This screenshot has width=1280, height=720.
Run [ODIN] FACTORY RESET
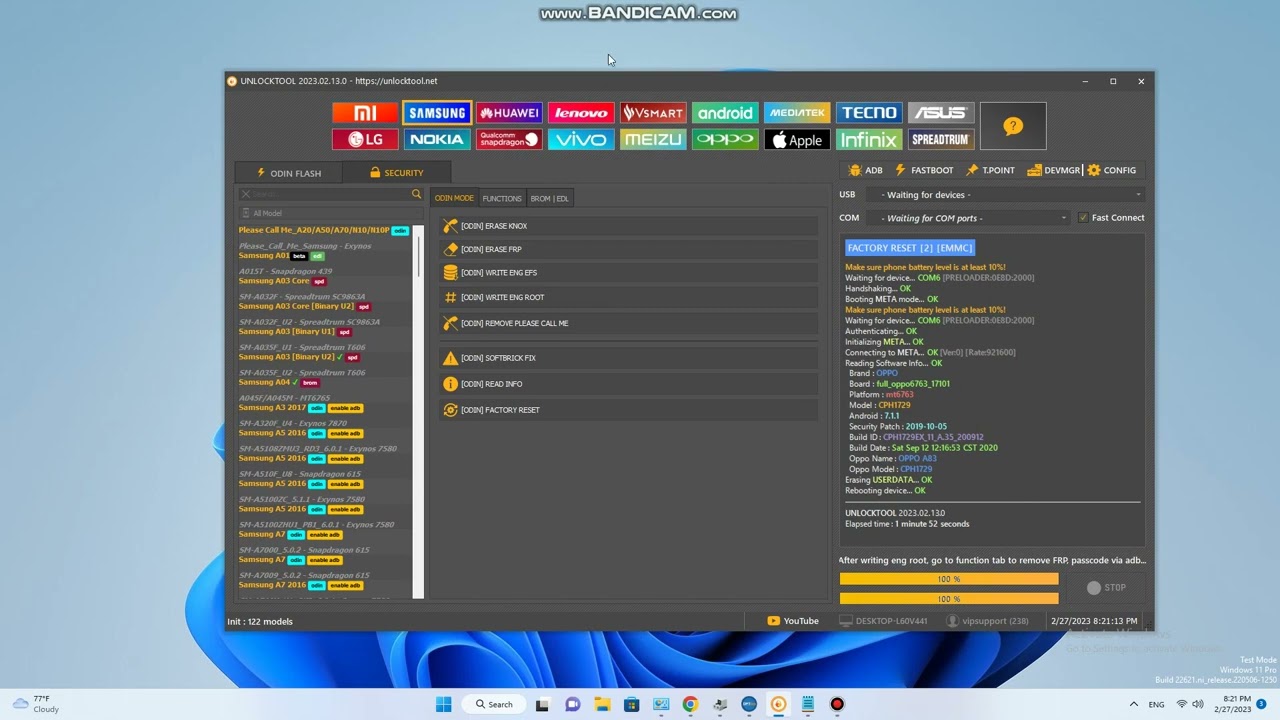pos(628,410)
